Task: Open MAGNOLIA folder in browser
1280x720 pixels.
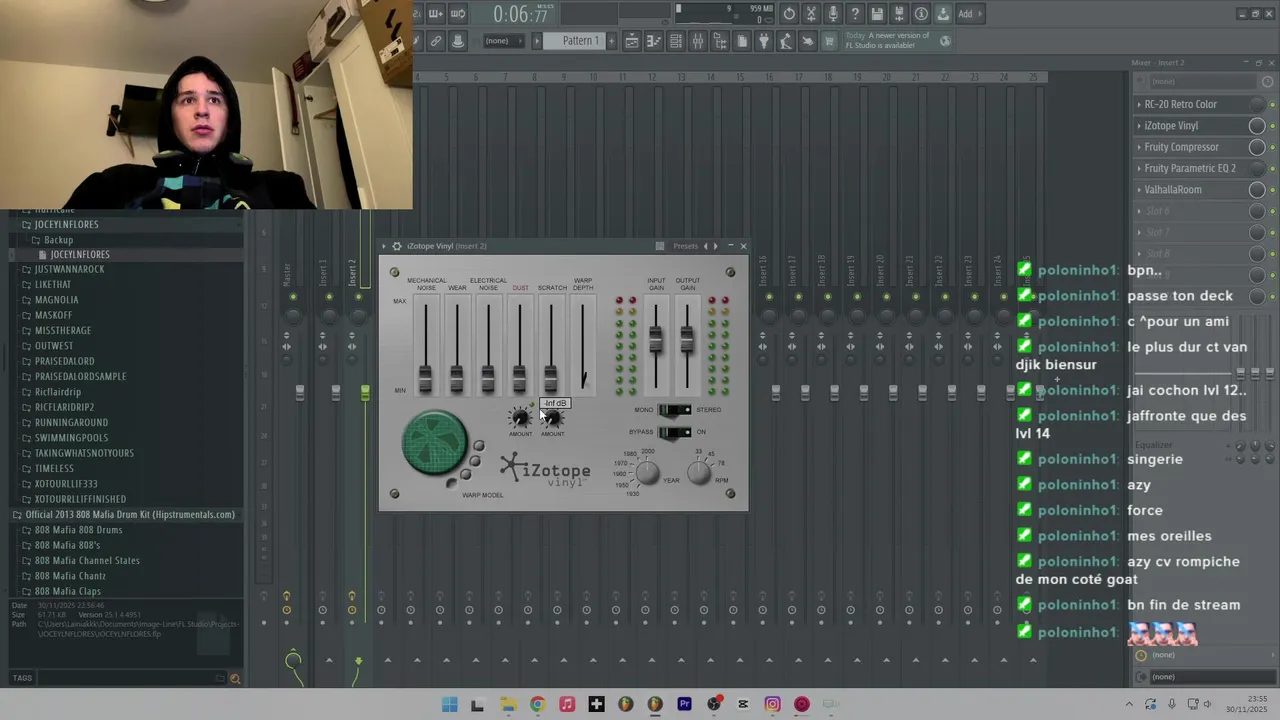Action: coord(56,300)
